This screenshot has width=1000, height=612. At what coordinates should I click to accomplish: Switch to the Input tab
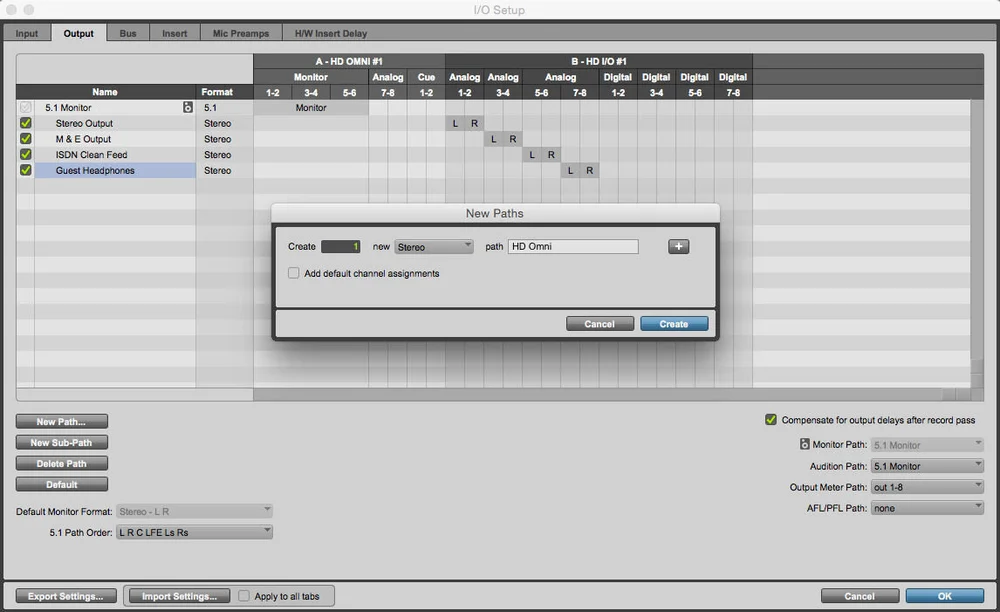click(26, 32)
